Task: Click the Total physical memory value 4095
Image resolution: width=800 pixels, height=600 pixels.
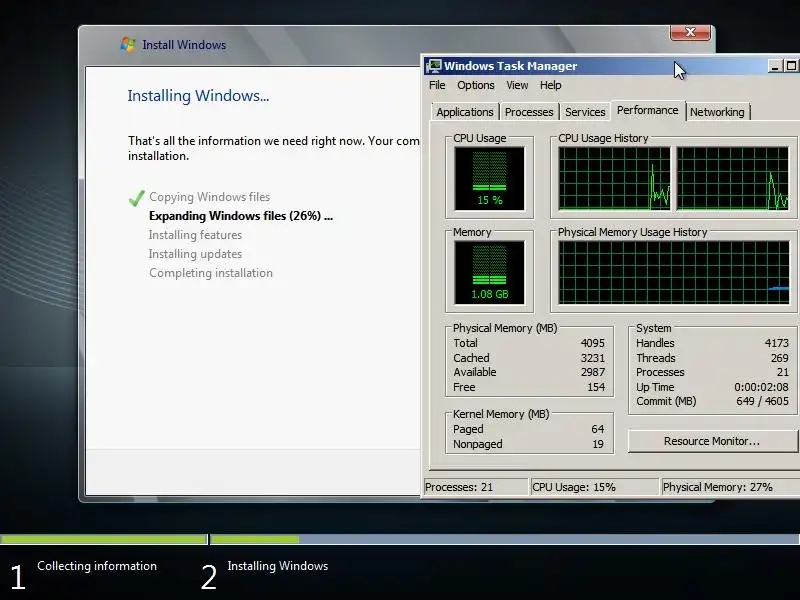Action: click(592, 343)
